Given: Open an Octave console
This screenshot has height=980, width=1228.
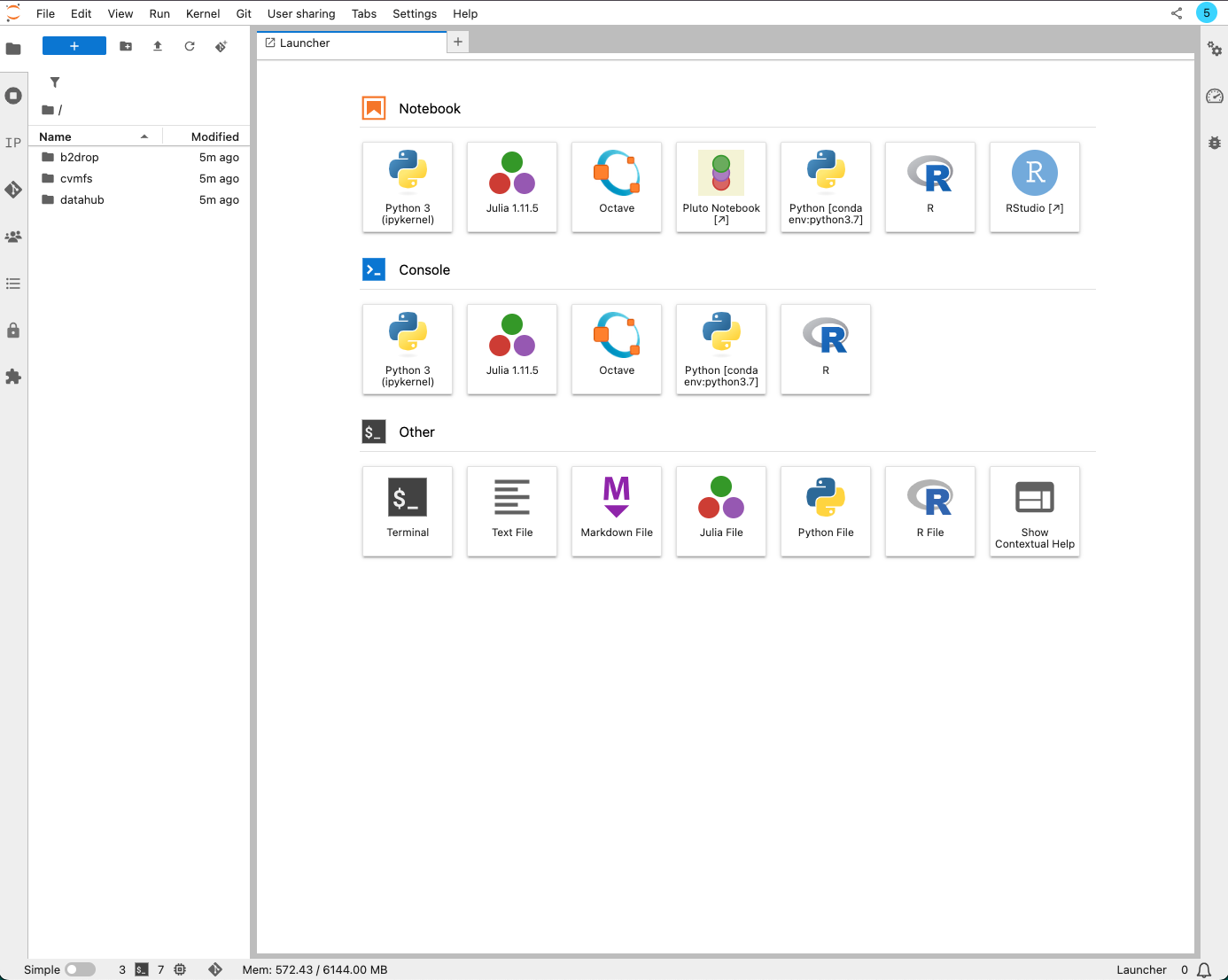Looking at the screenshot, I should tap(617, 349).
